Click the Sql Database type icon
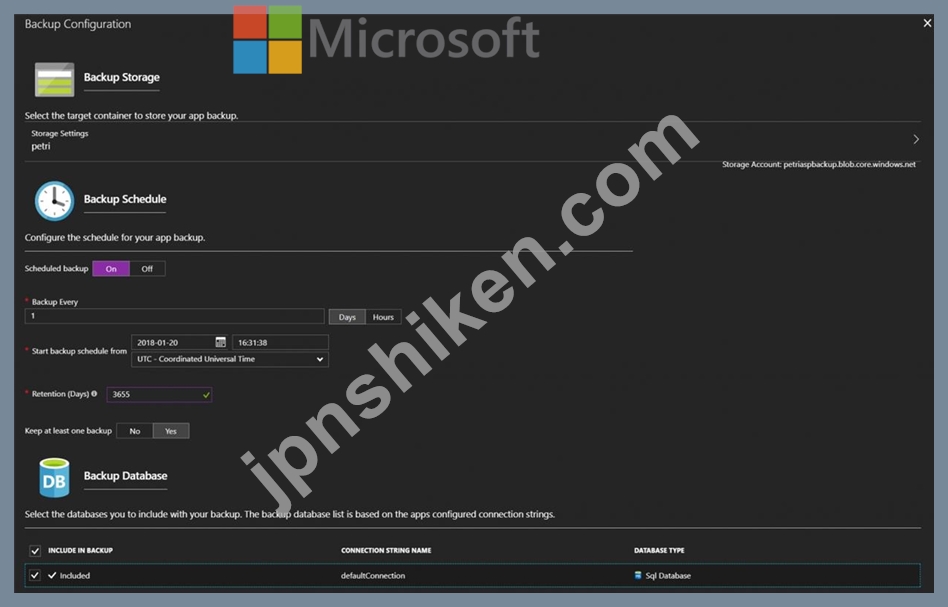 638,576
